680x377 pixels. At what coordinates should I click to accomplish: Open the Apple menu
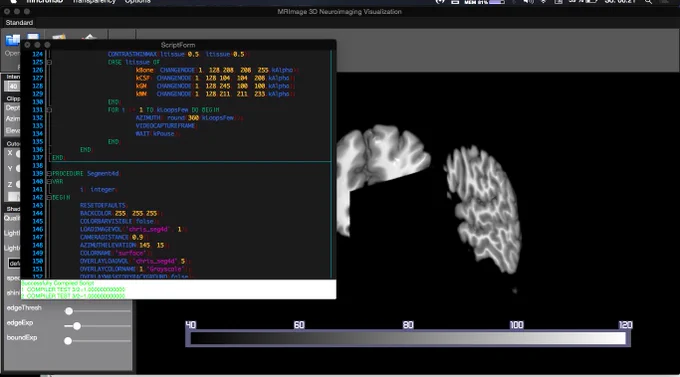(13, 1)
